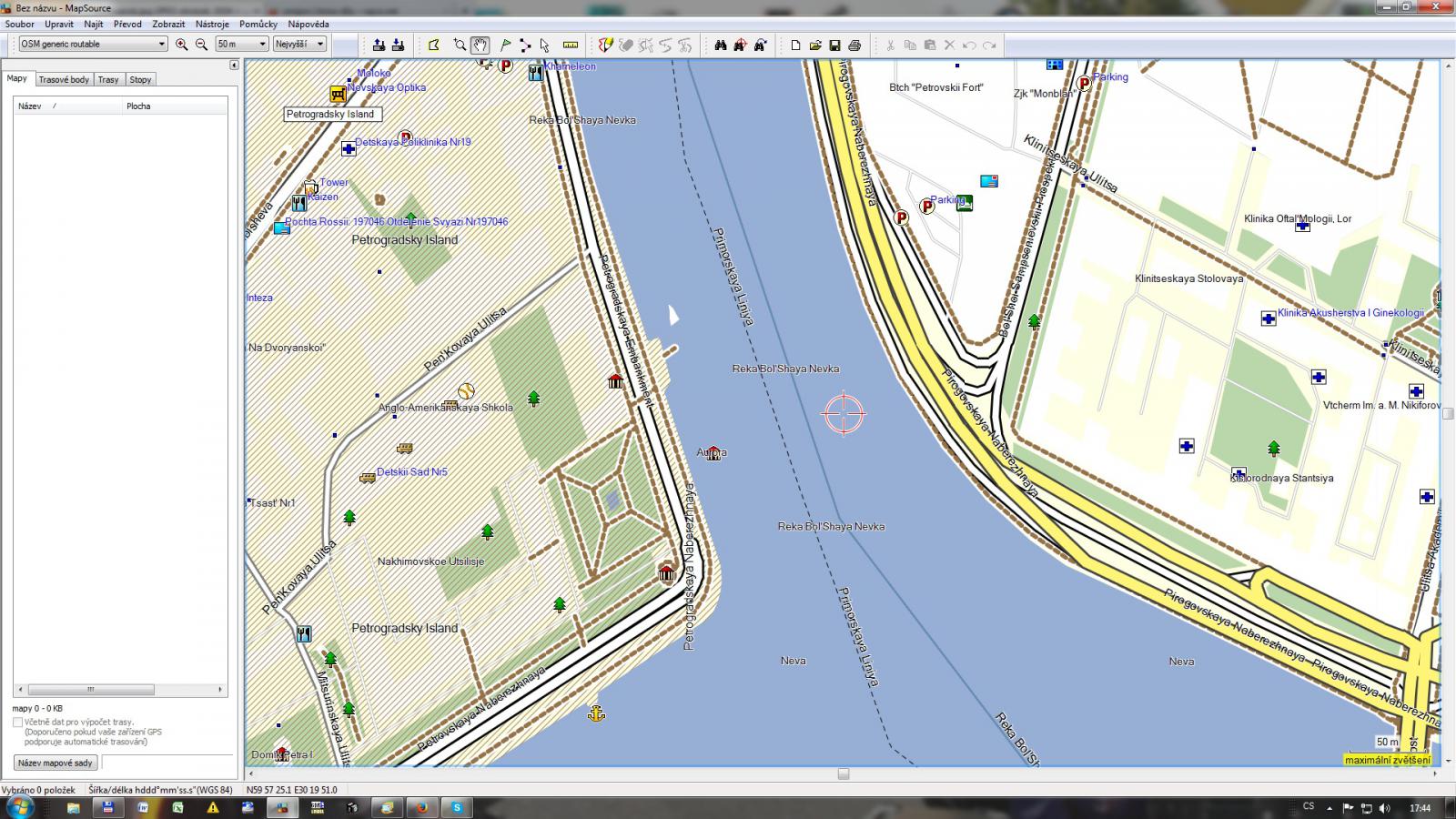
Task: Select the map selection tool
Action: point(434,45)
